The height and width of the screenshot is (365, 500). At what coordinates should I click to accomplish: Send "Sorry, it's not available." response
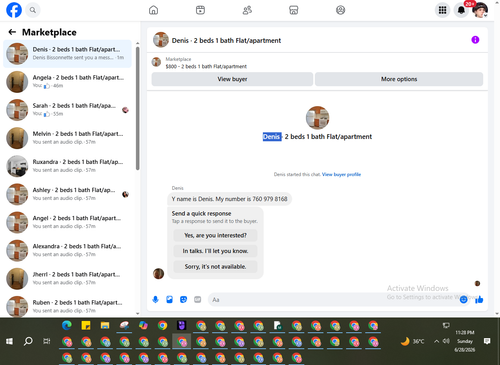coord(215,267)
